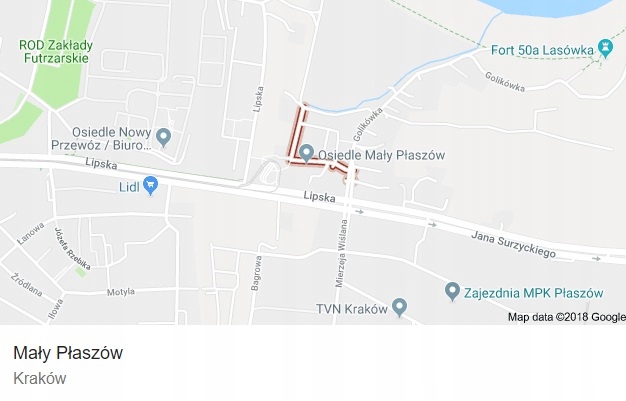Click the Bagrowa street label
The height and width of the screenshot is (401, 626).
click(x=256, y=273)
